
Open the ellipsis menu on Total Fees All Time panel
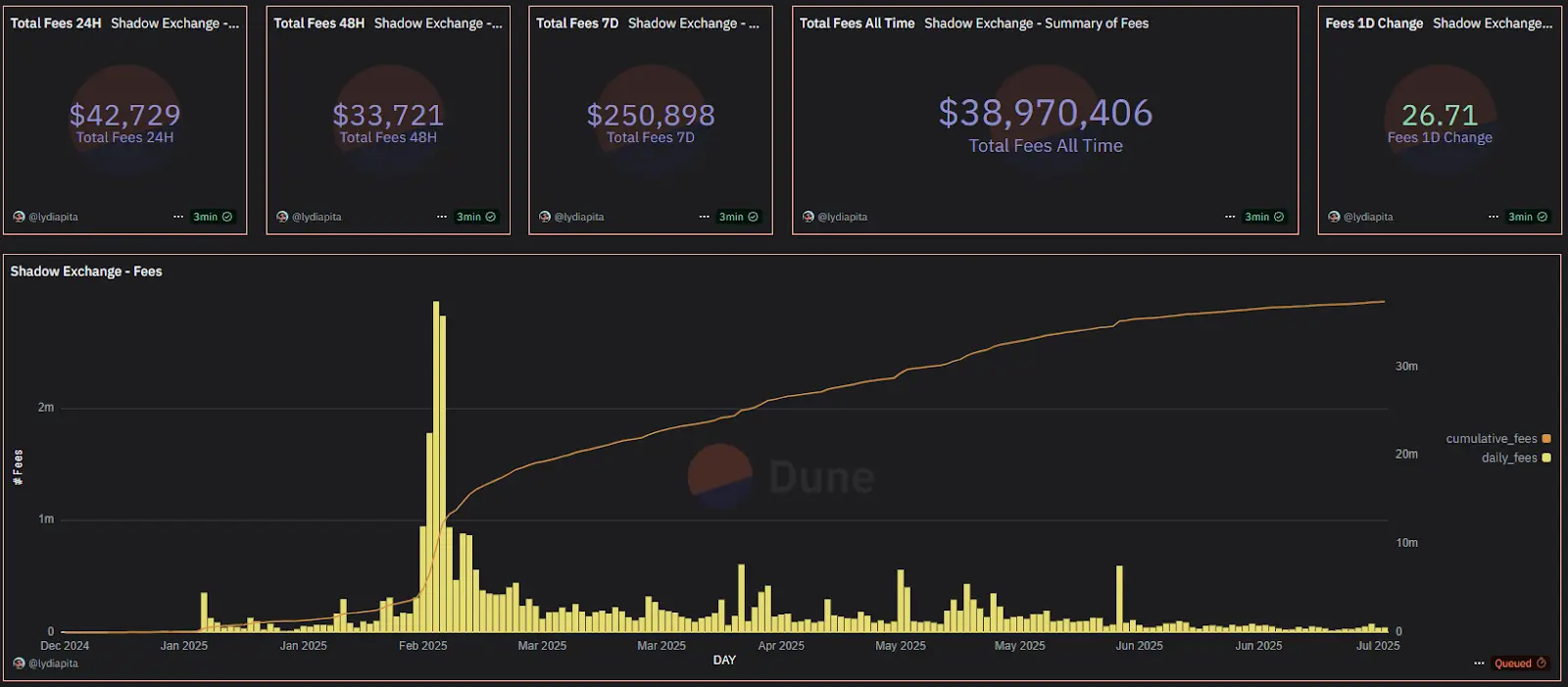1230,217
